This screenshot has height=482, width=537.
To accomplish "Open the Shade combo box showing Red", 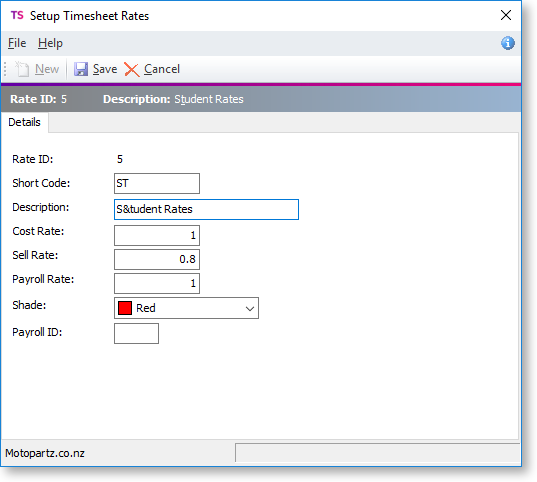I will pos(186,308).
